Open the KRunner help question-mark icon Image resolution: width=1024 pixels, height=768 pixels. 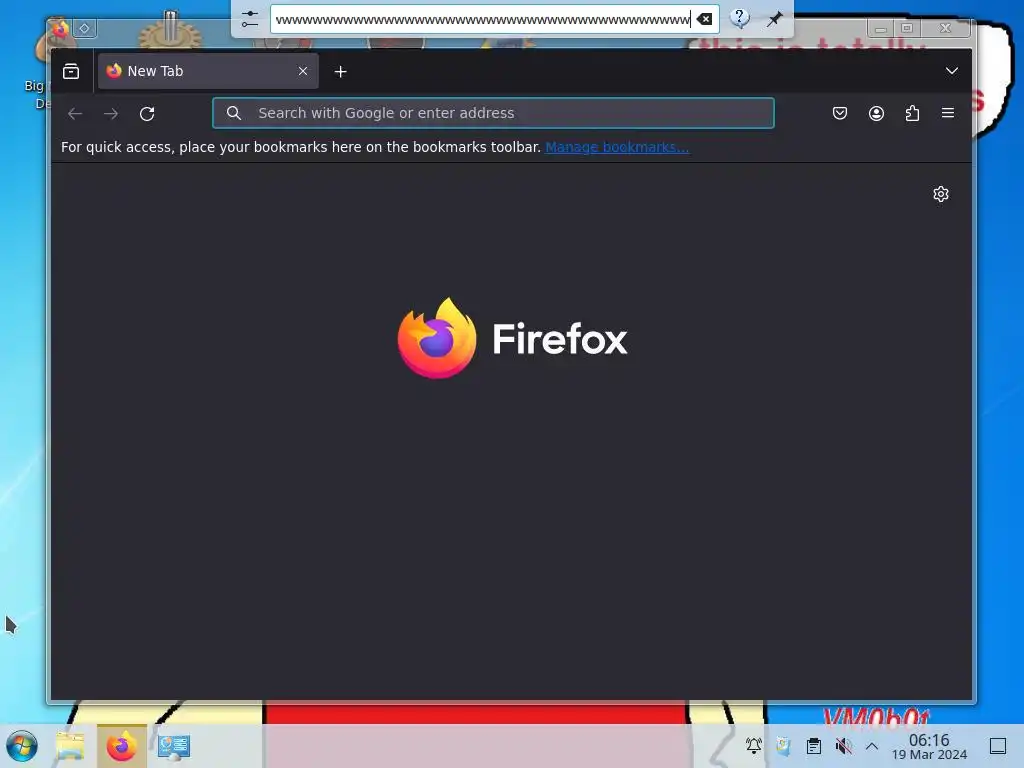pos(739,18)
